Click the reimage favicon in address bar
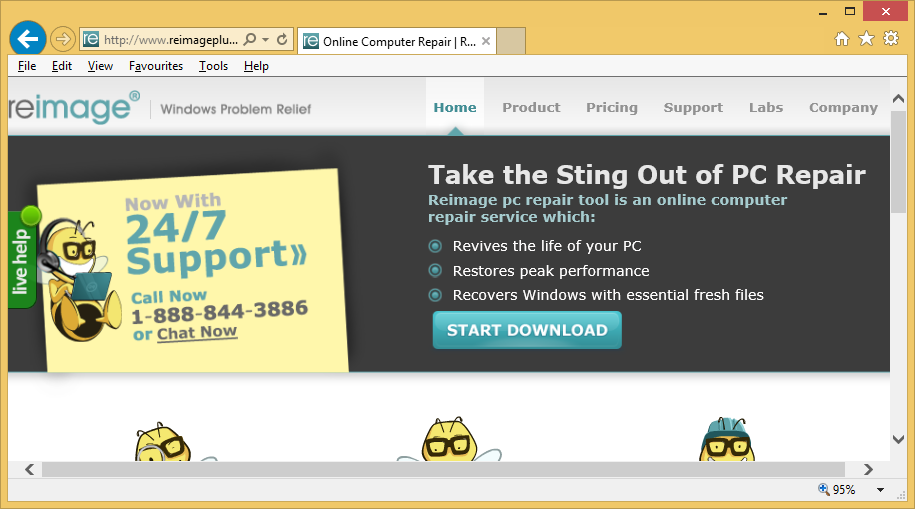The height and width of the screenshot is (509, 915). [x=90, y=40]
